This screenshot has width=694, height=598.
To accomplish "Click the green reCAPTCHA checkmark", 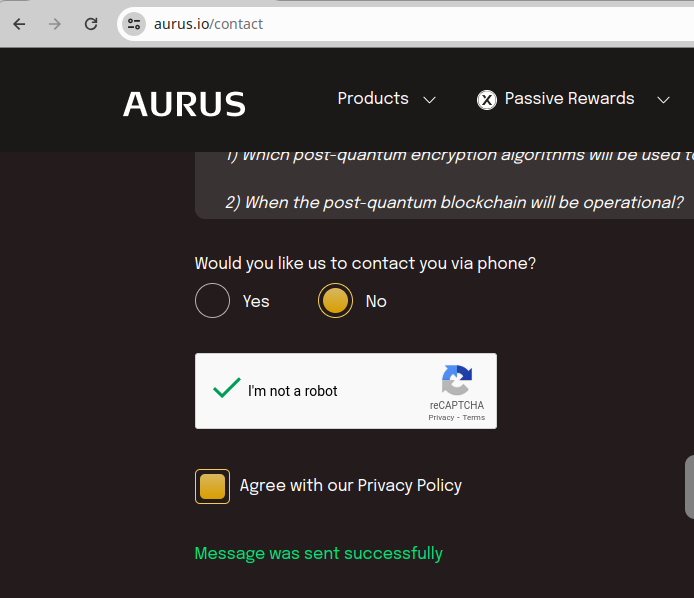I will [x=227, y=388].
